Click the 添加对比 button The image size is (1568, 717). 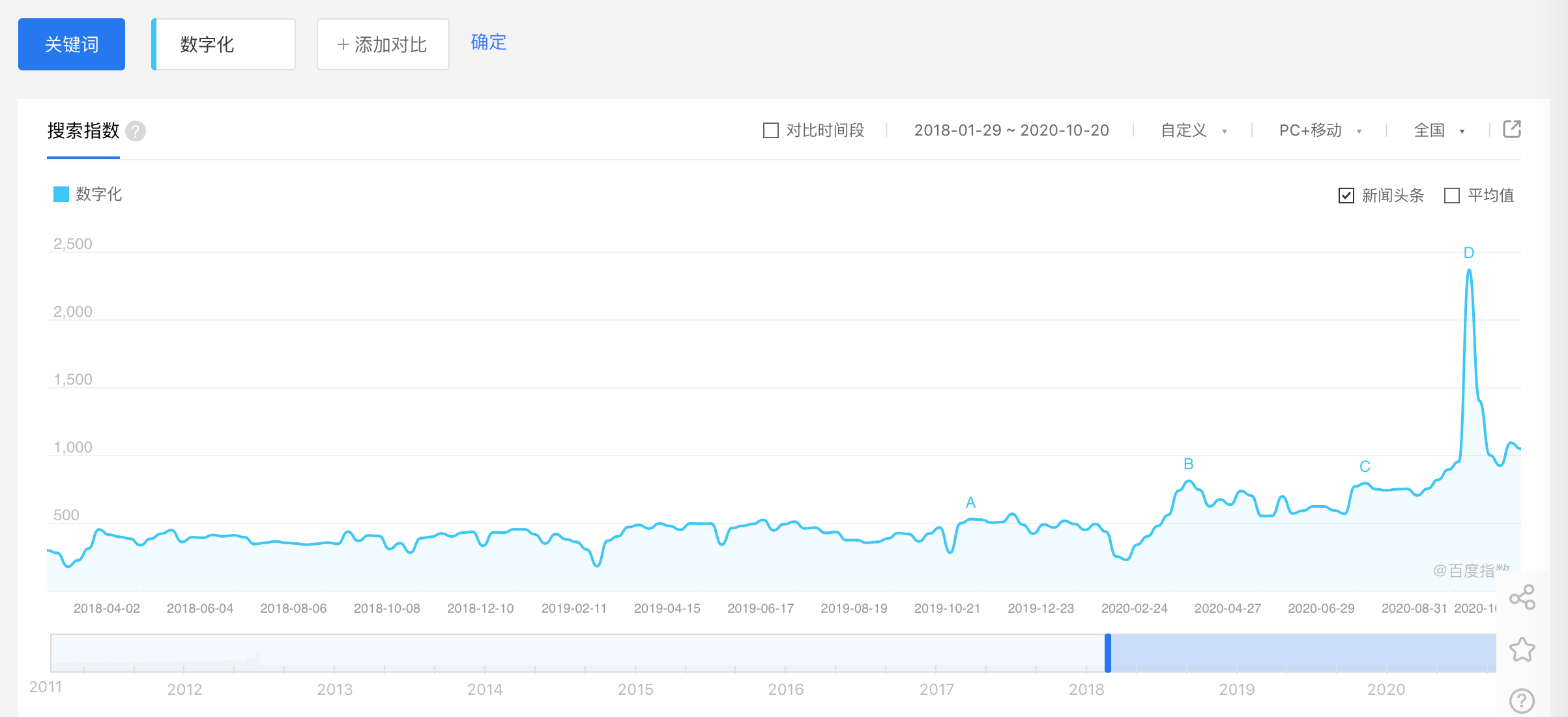tap(383, 44)
